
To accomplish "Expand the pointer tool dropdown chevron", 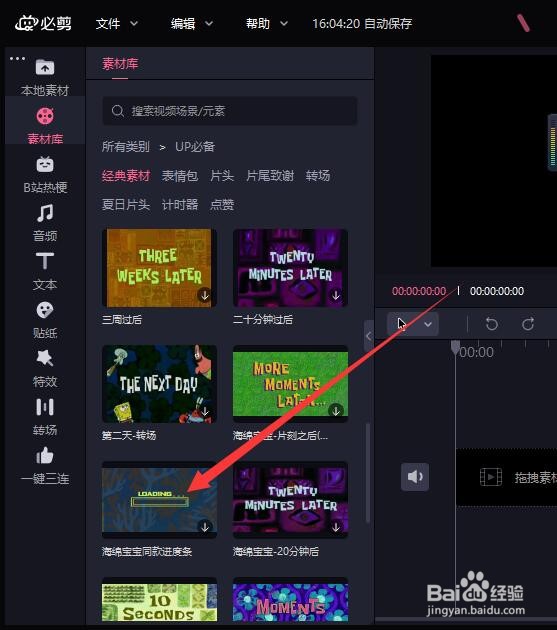I will (x=428, y=324).
